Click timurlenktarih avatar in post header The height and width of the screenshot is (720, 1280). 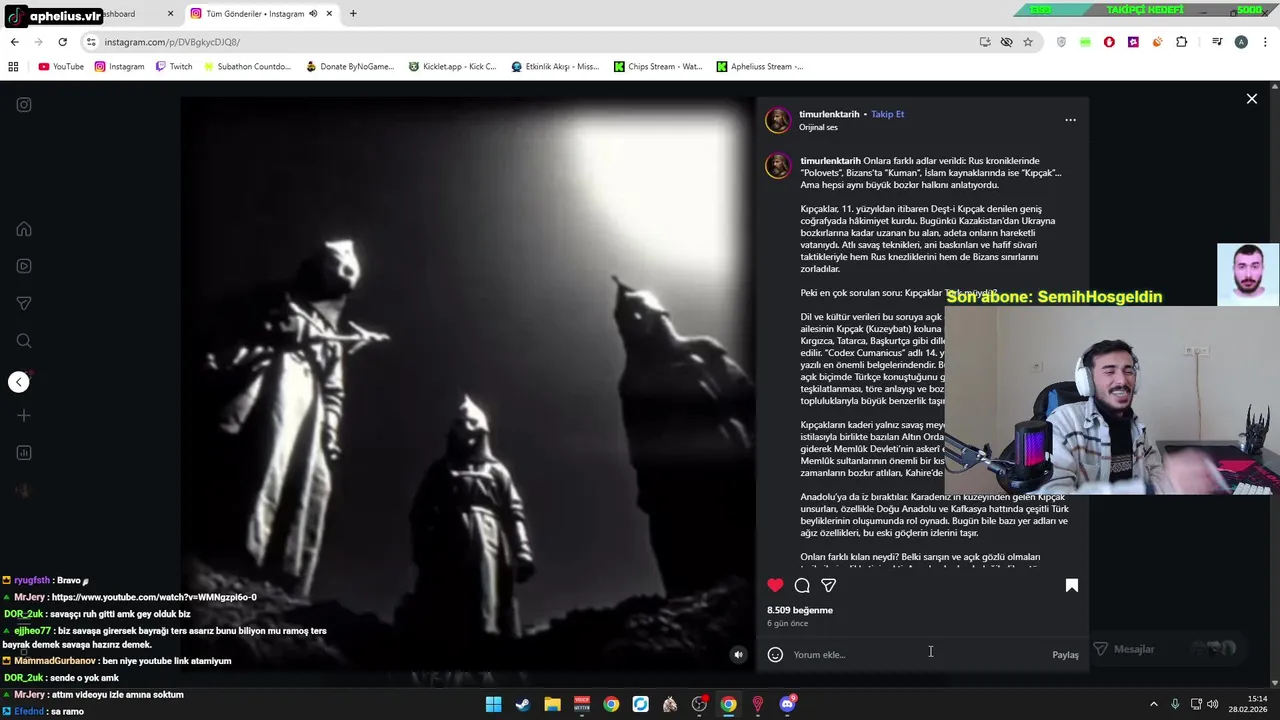click(x=778, y=120)
